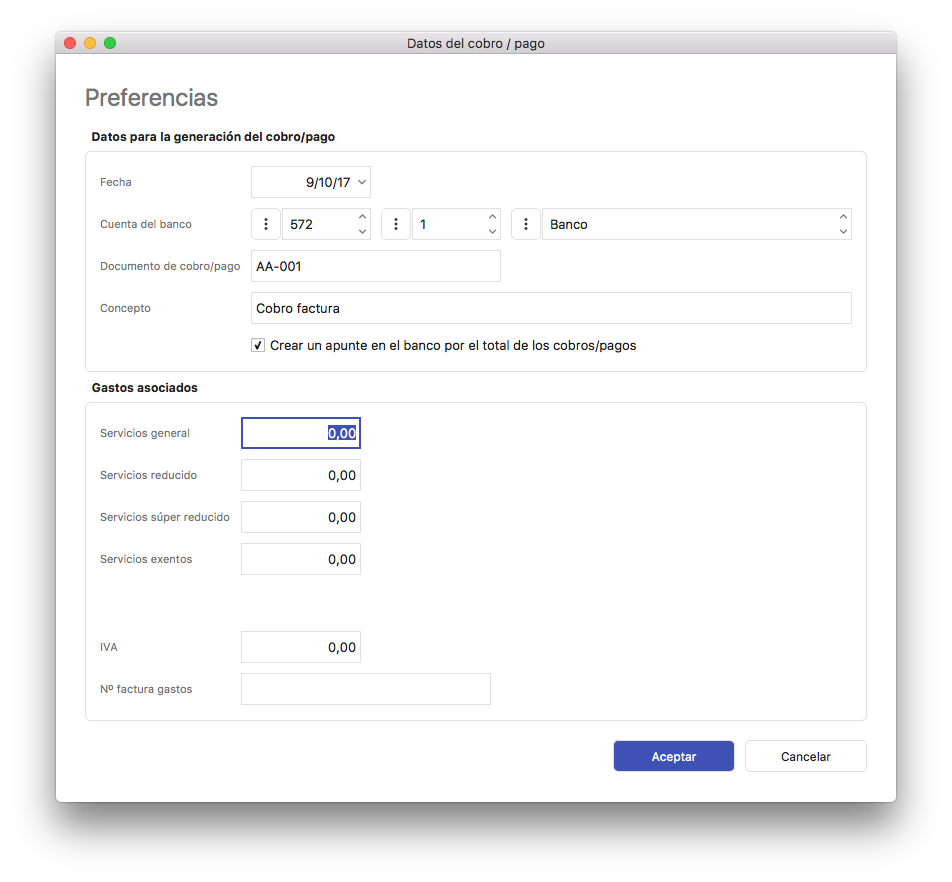Click the three-dot menu beside Banco field
Image resolution: width=952 pixels, height=882 pixels.
point(526,224)
